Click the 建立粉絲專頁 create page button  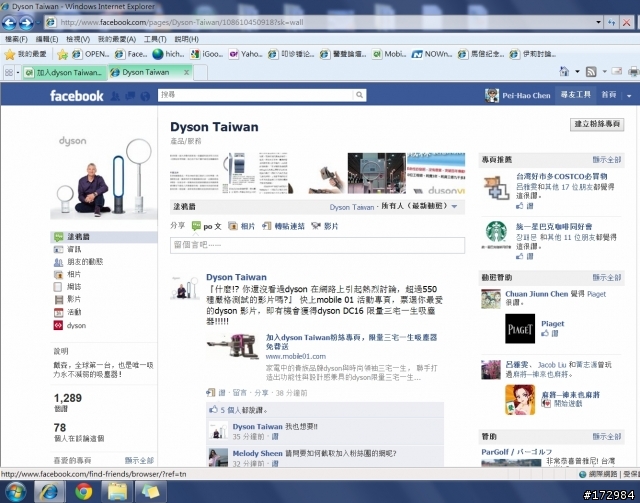point(597,124)
